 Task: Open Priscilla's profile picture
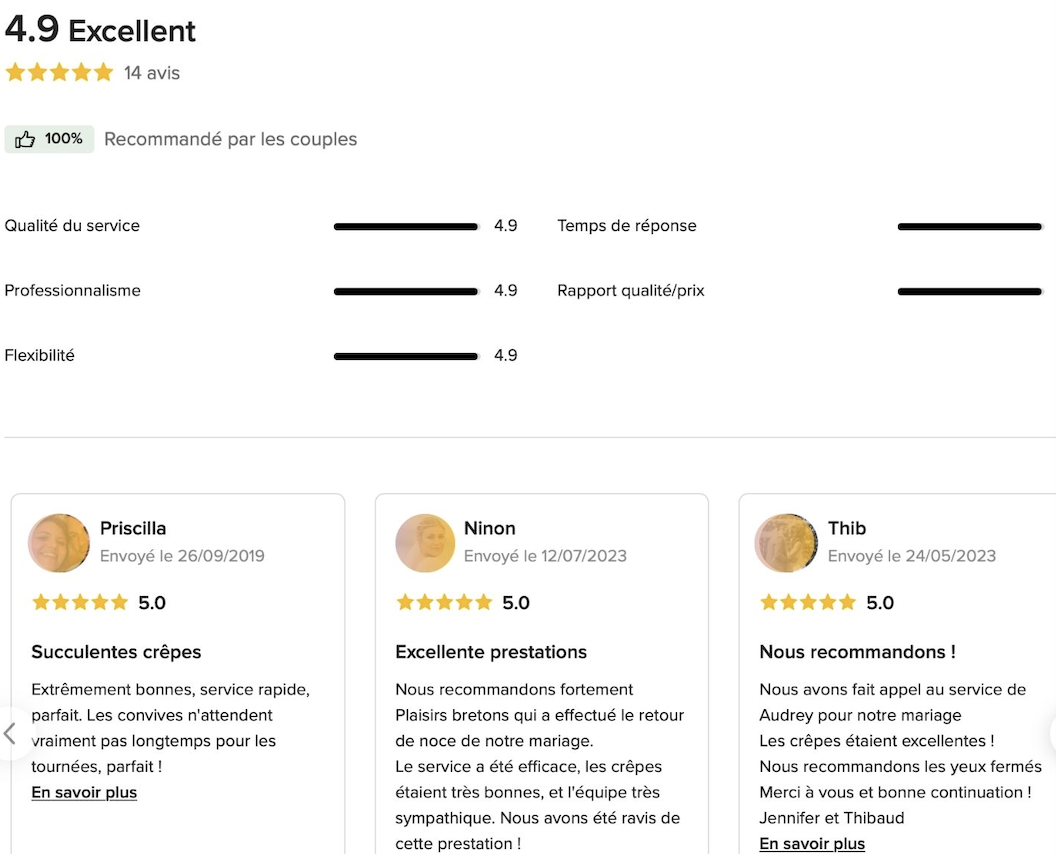point(59,543)
